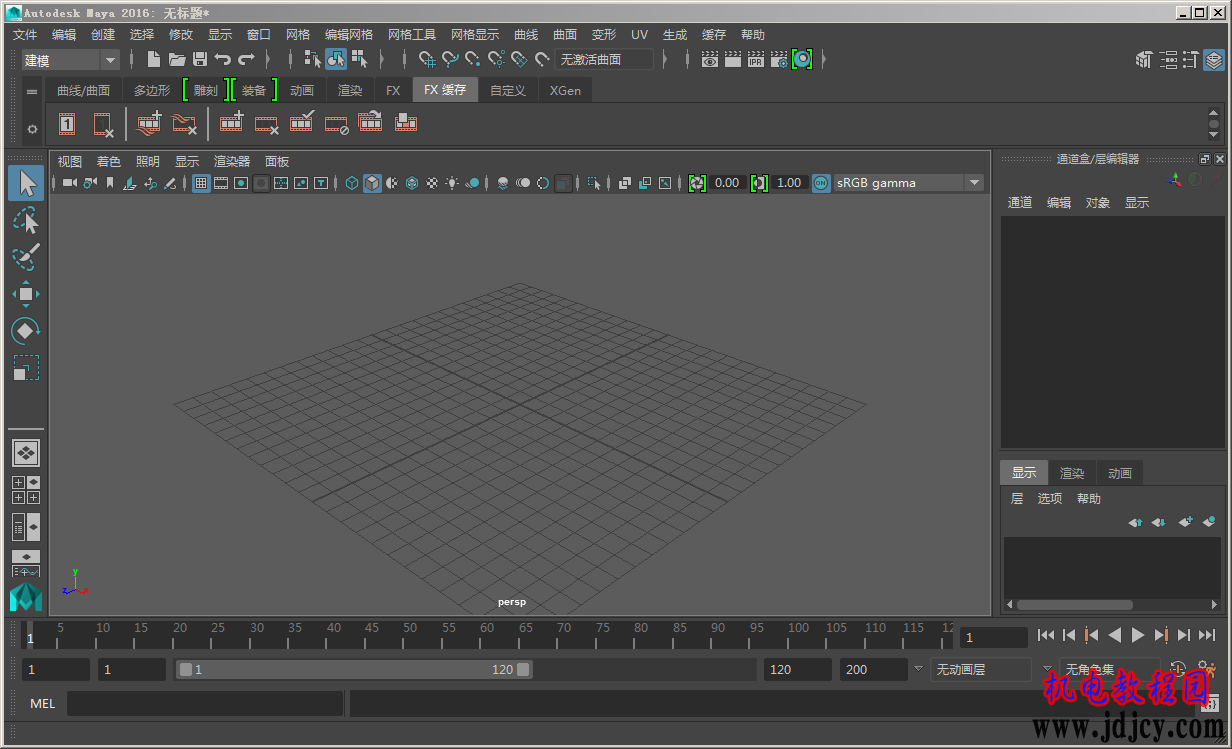Create a new scene file

(153, 60)
